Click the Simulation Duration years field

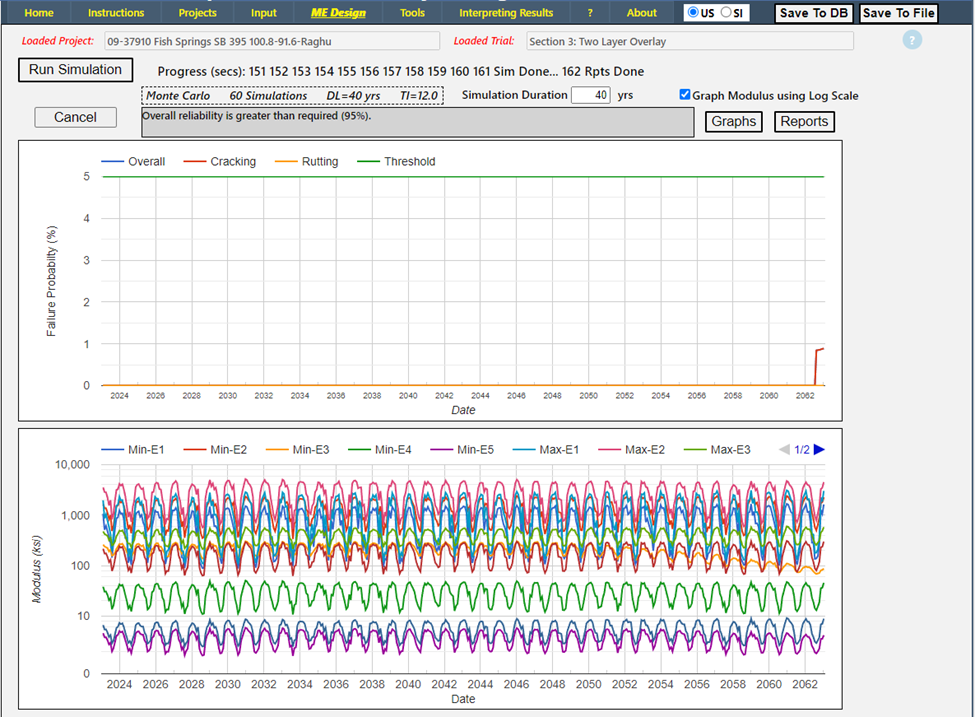click(590, 96)
